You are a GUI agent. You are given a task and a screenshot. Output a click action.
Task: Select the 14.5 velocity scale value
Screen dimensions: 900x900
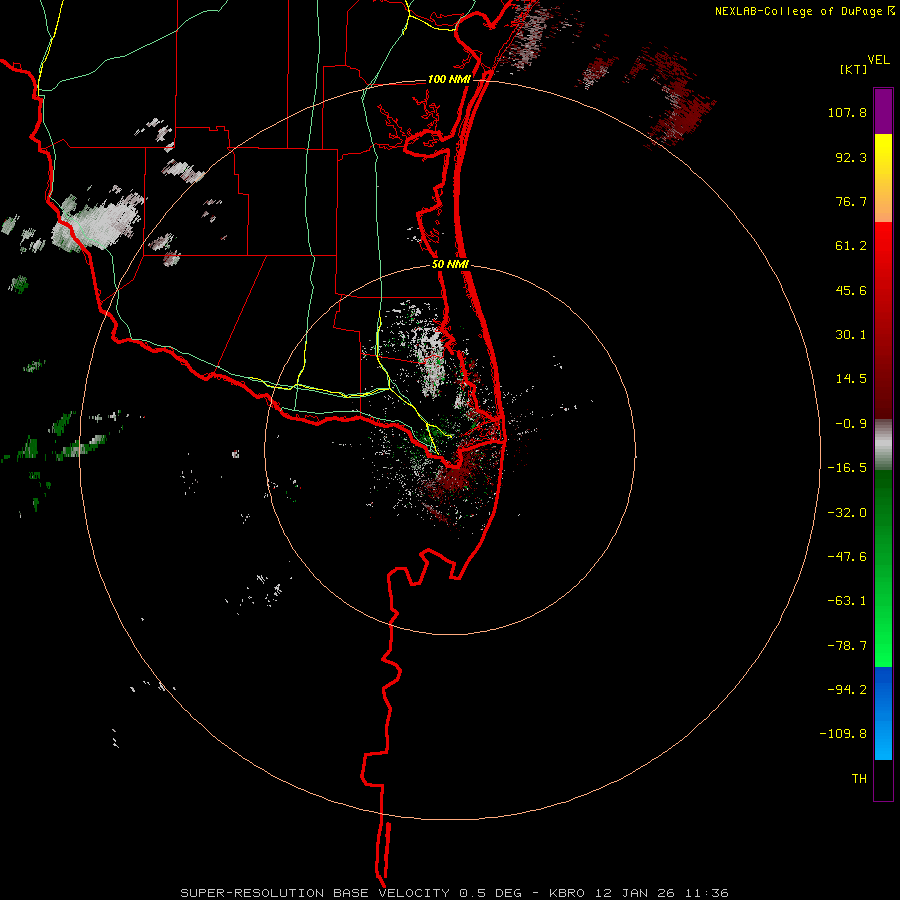(851, 379)
